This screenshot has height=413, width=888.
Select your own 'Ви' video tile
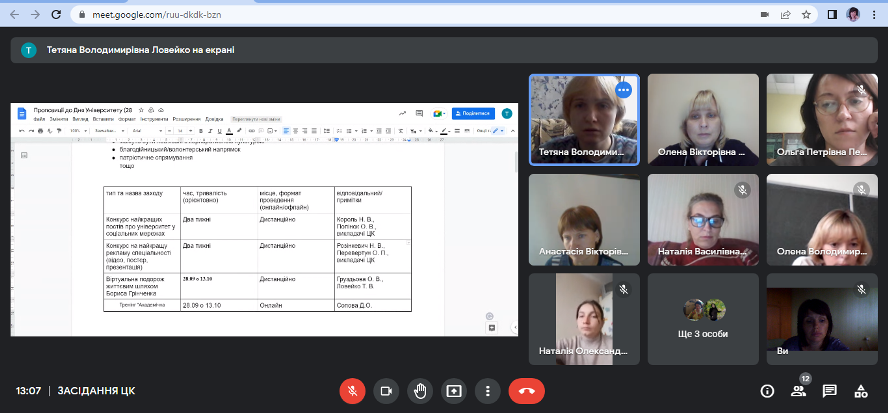822,319
